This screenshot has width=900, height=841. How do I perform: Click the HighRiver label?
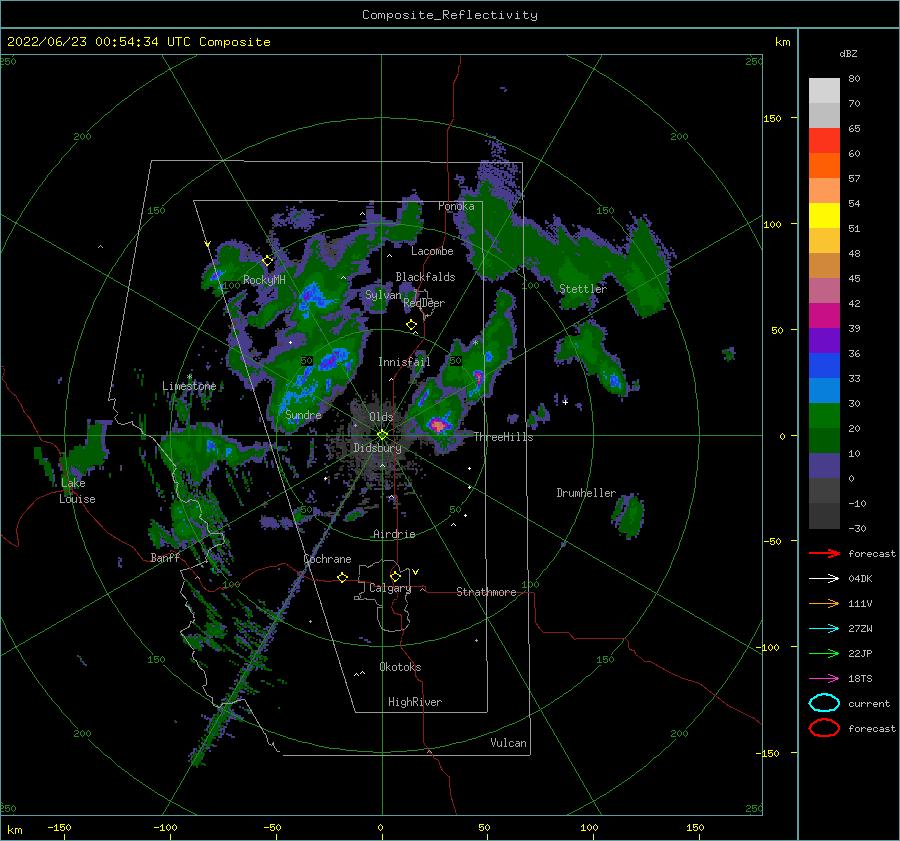415,702
